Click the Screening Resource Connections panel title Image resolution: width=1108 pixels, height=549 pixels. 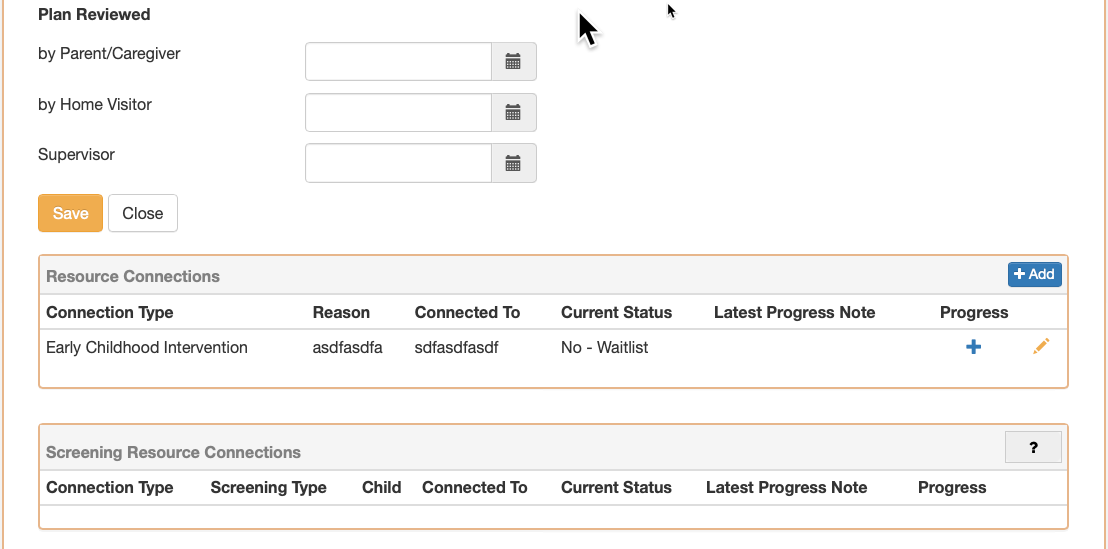pyautogui.click(x=173, y=452)
